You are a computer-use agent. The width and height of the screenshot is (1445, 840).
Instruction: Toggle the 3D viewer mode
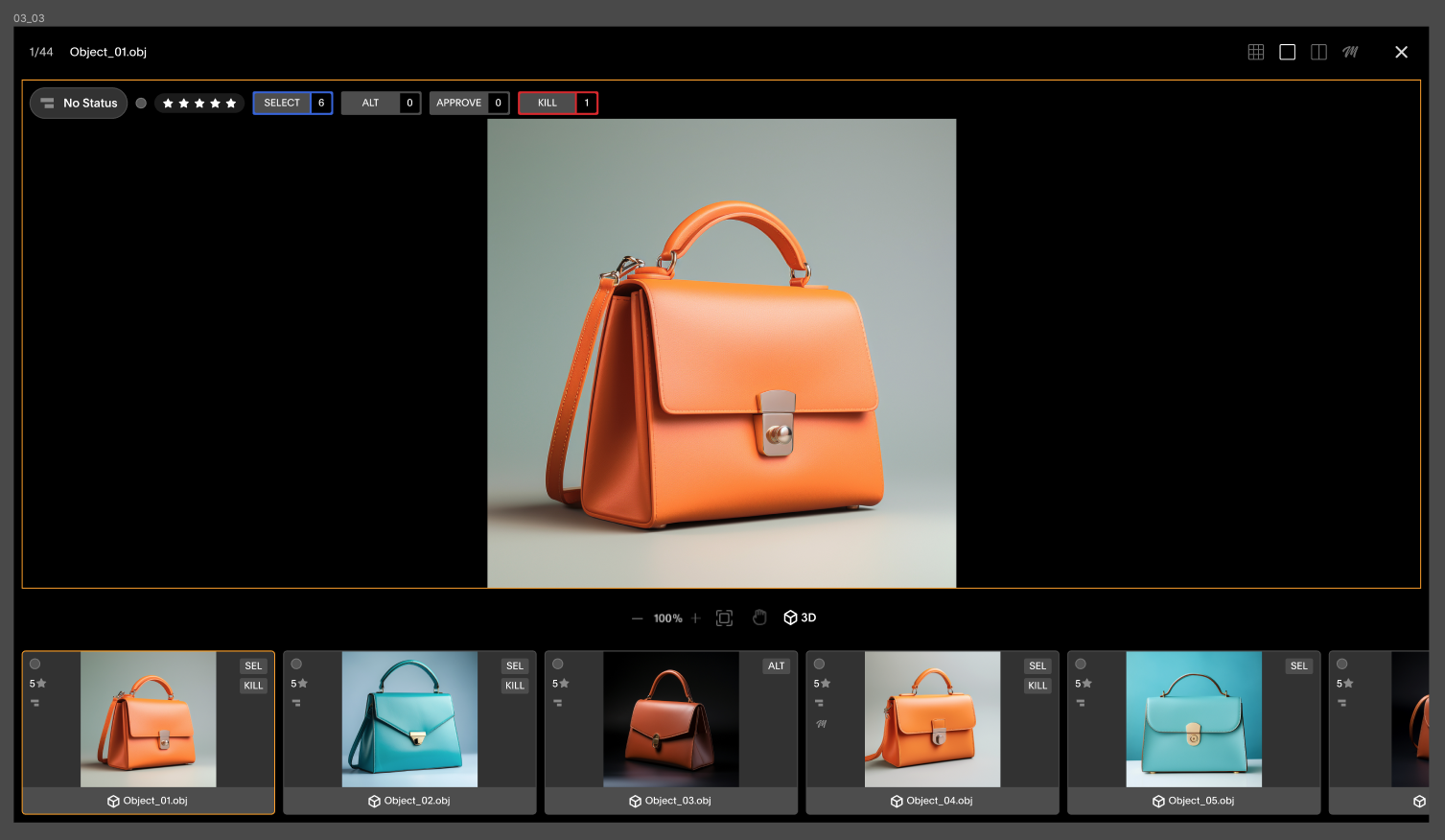tap(800, 618)
